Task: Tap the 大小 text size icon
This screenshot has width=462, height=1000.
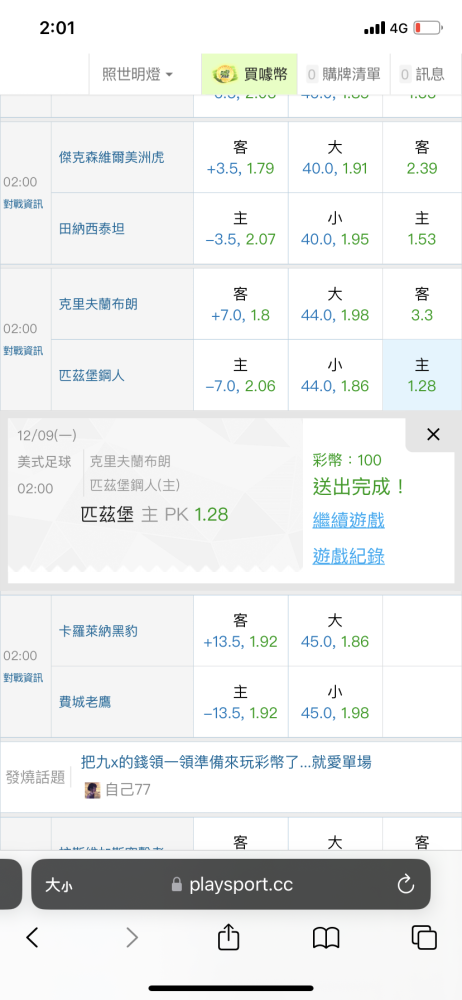Action: (58, 885)
